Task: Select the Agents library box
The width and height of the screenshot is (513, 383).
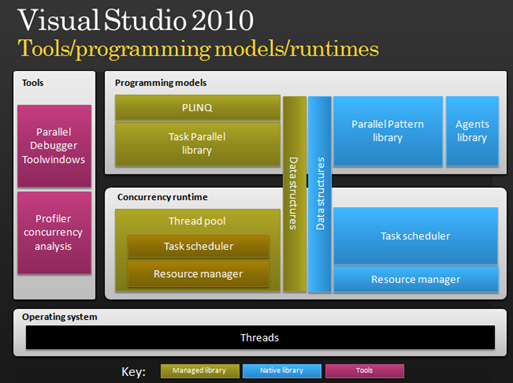Action: (x=472, y=131)
